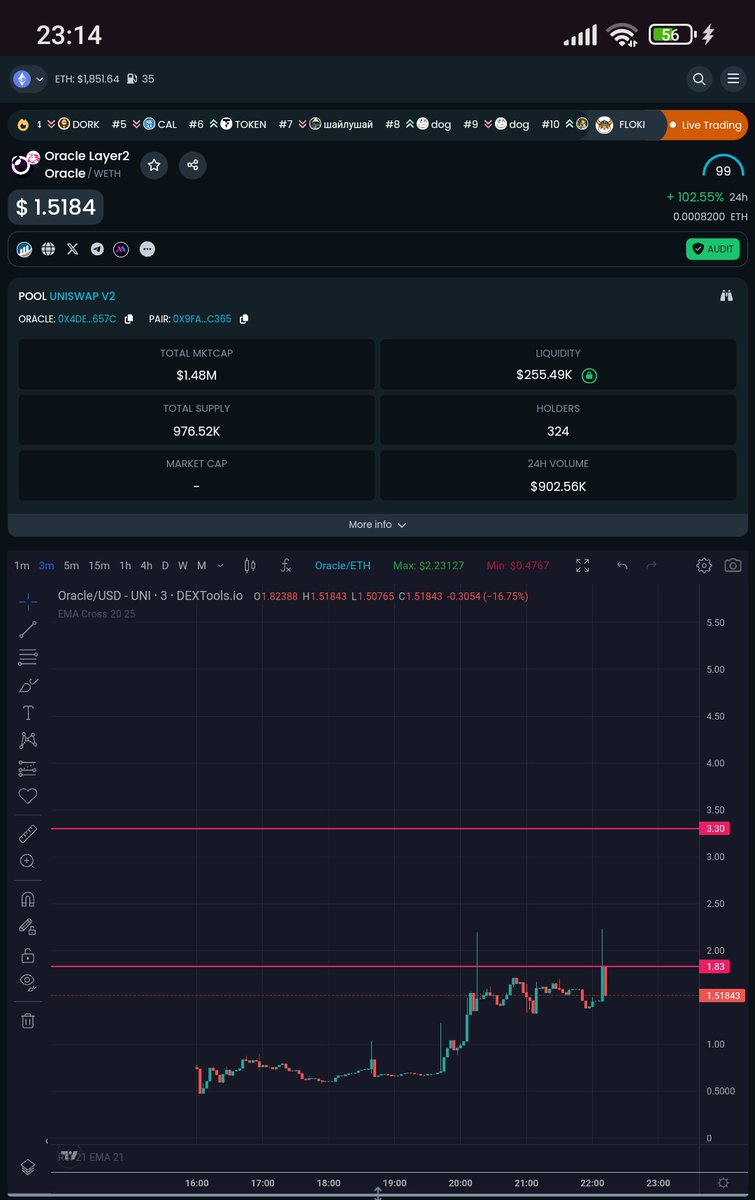Open hot pair #6 TOKEN

coord(227,125)
